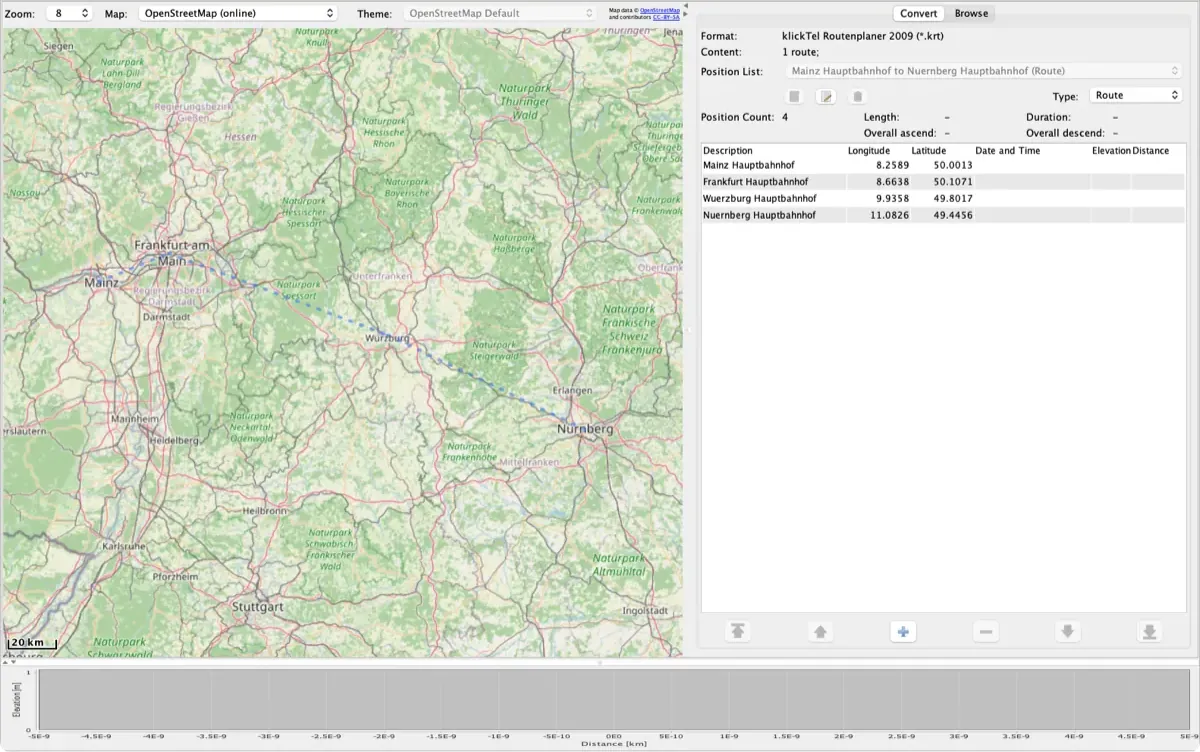The image size is (1200, 752).
Task: Sort by the Elevation column header
Action: (1111, 150)
